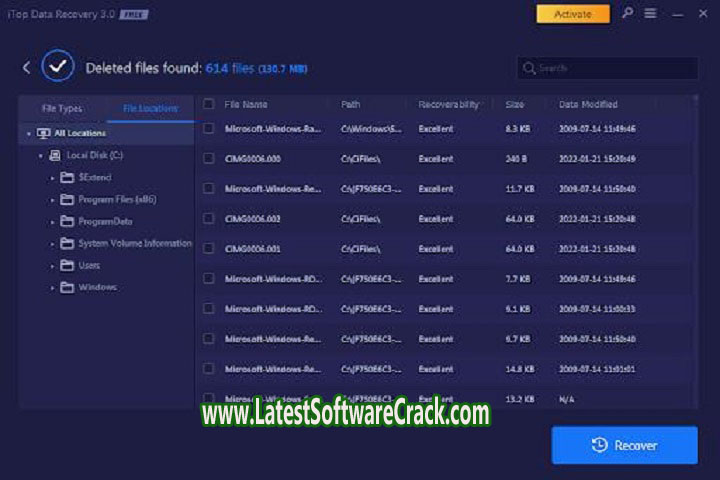Click the C:\Windows\S... path cell
This screenshot has width=720, height=480.
click(371, 129)
